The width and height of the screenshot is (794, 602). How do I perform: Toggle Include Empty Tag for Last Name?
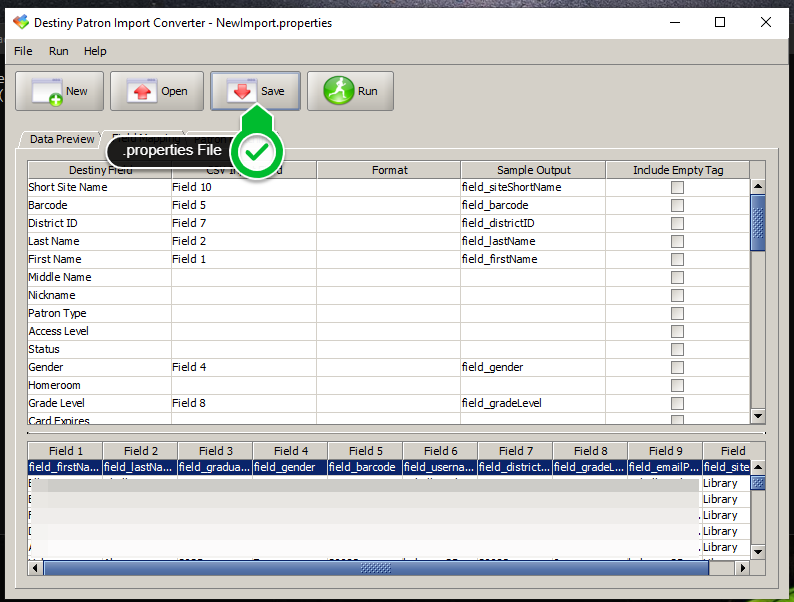677,242
